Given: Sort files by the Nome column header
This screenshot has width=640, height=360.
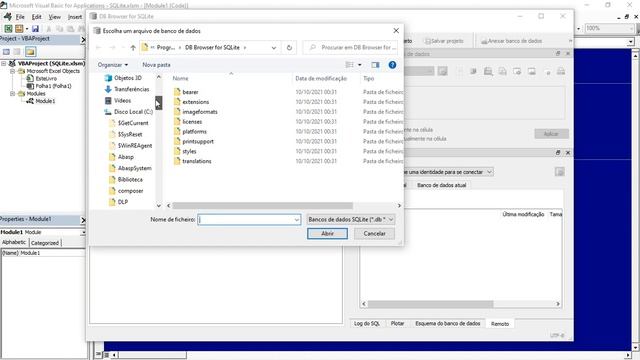Looking at the screenshot, I should point(180,78).
